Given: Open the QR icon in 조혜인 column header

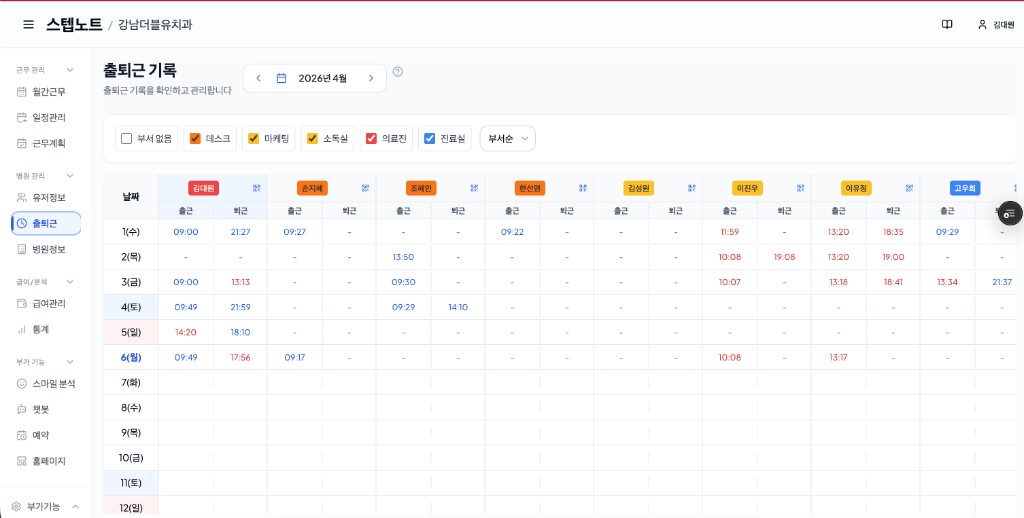Looking at the screenshot, I should coord(474,188).
